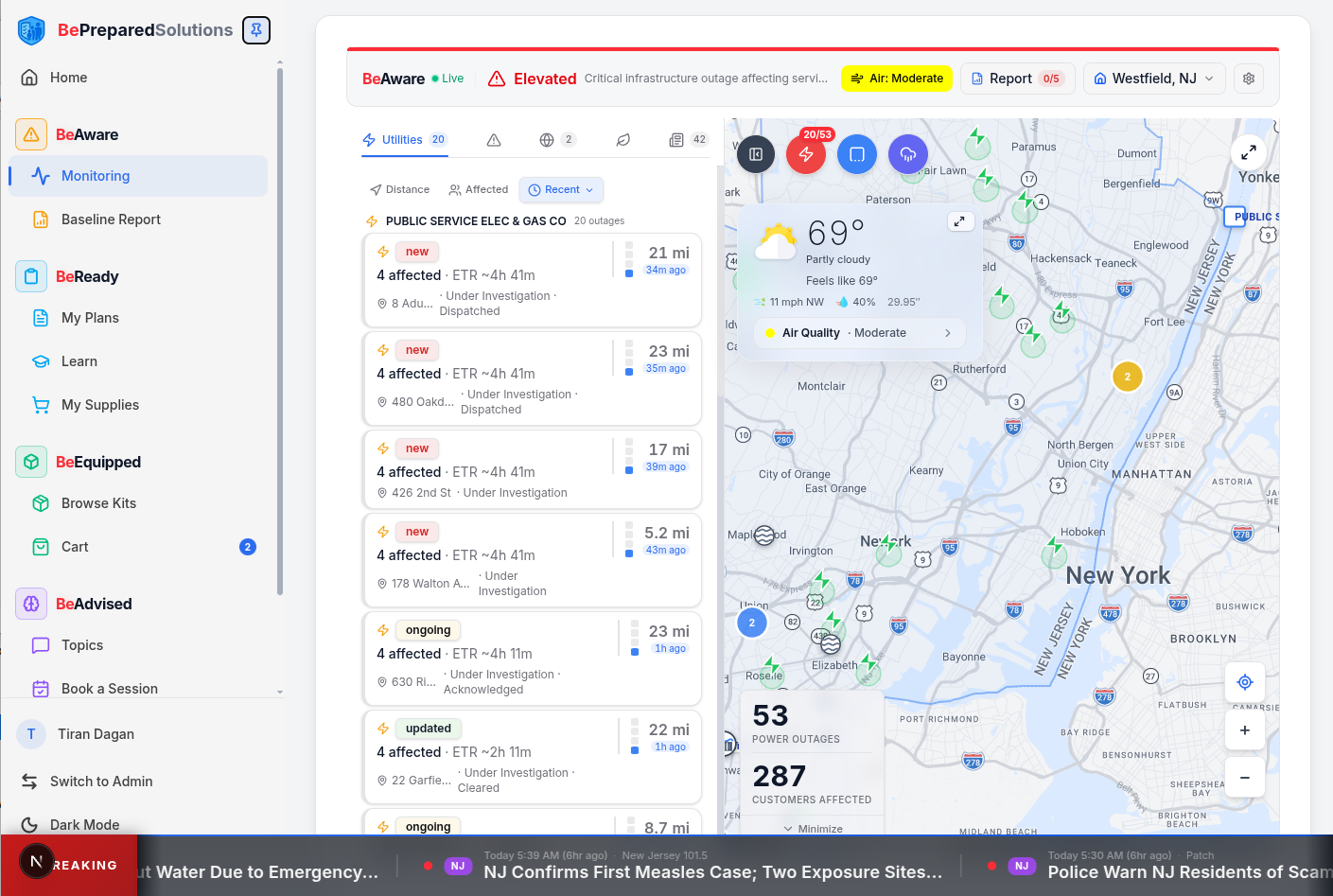
Task: Toggle the purple rain cloud weather layer
Action: click(x=908, y=154)
